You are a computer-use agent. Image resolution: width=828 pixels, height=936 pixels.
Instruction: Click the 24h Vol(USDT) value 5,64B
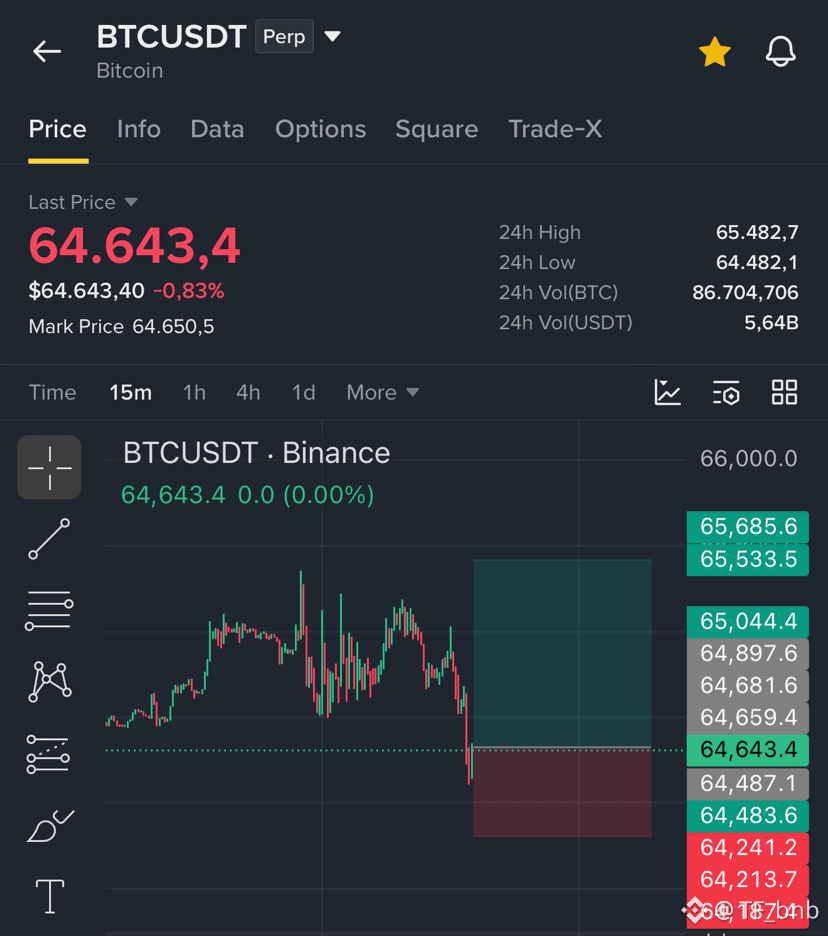(771, 322)
